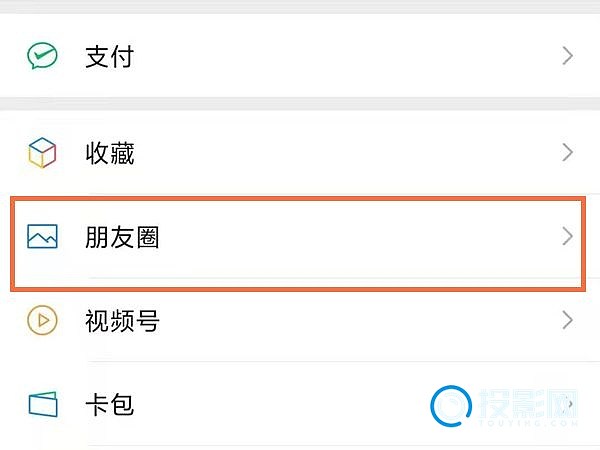Click the 投影网 watermark text
This screenshot has height=450, width=600.
click(x=526, y=402)
